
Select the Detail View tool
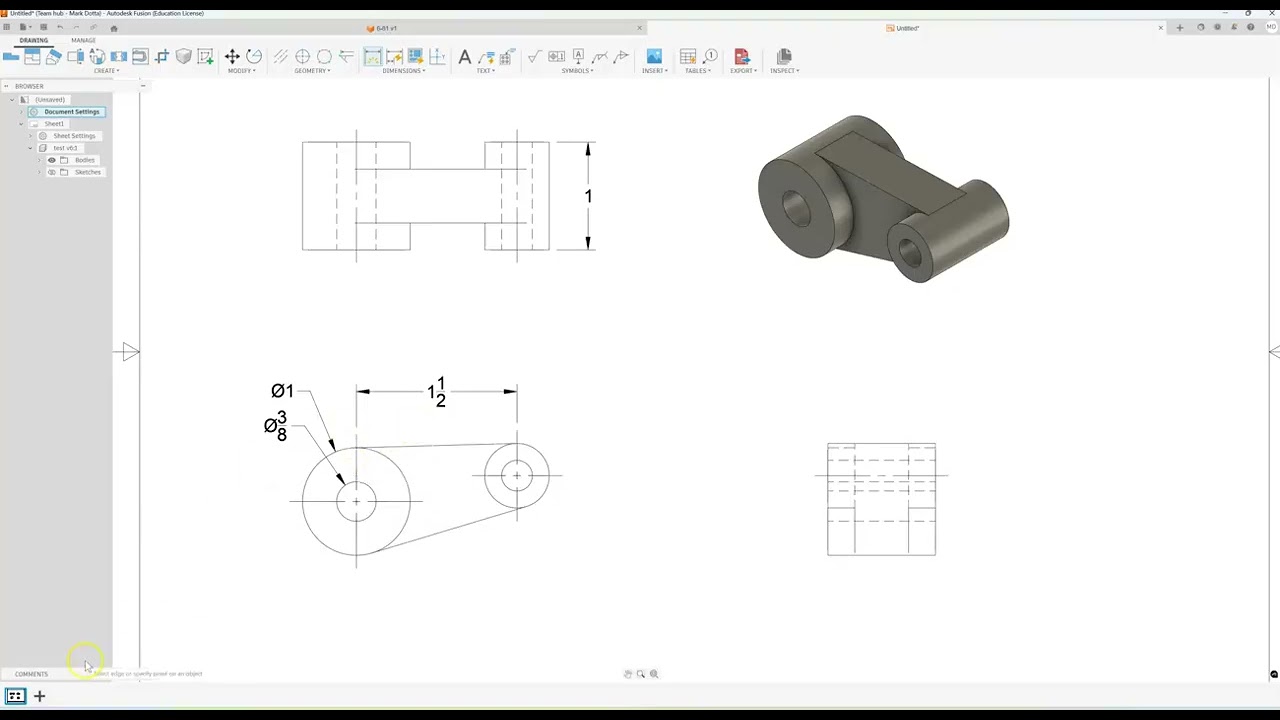point(97,57)
